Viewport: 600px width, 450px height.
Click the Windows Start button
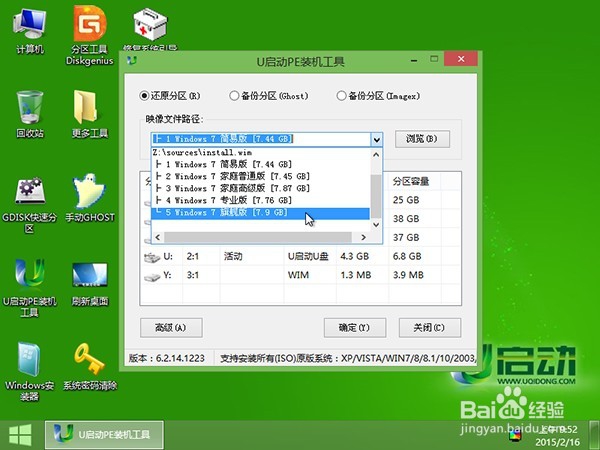click(x=20, y=435)
